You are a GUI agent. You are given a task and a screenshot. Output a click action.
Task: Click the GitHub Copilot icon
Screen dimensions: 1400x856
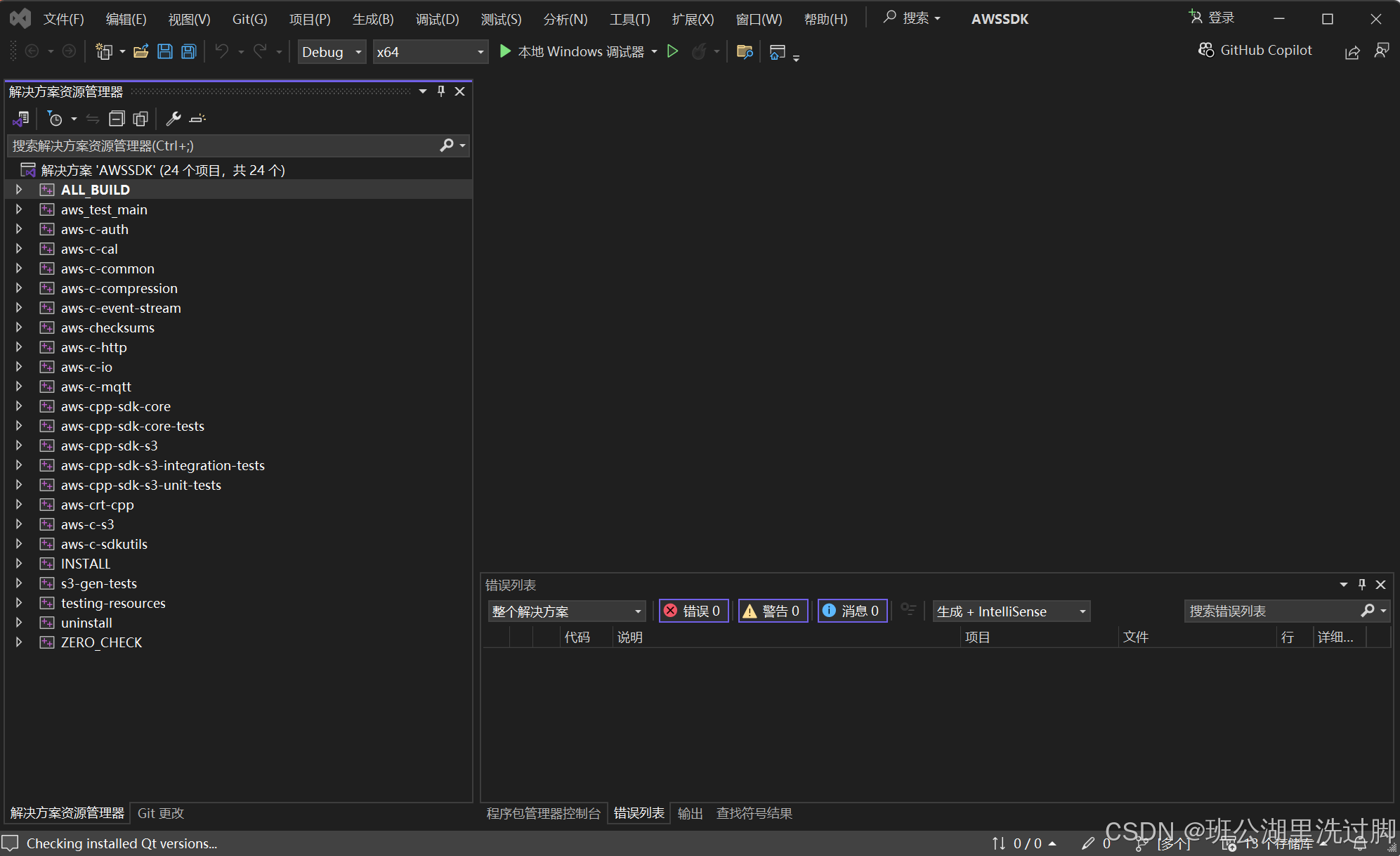coord(1206,50)
